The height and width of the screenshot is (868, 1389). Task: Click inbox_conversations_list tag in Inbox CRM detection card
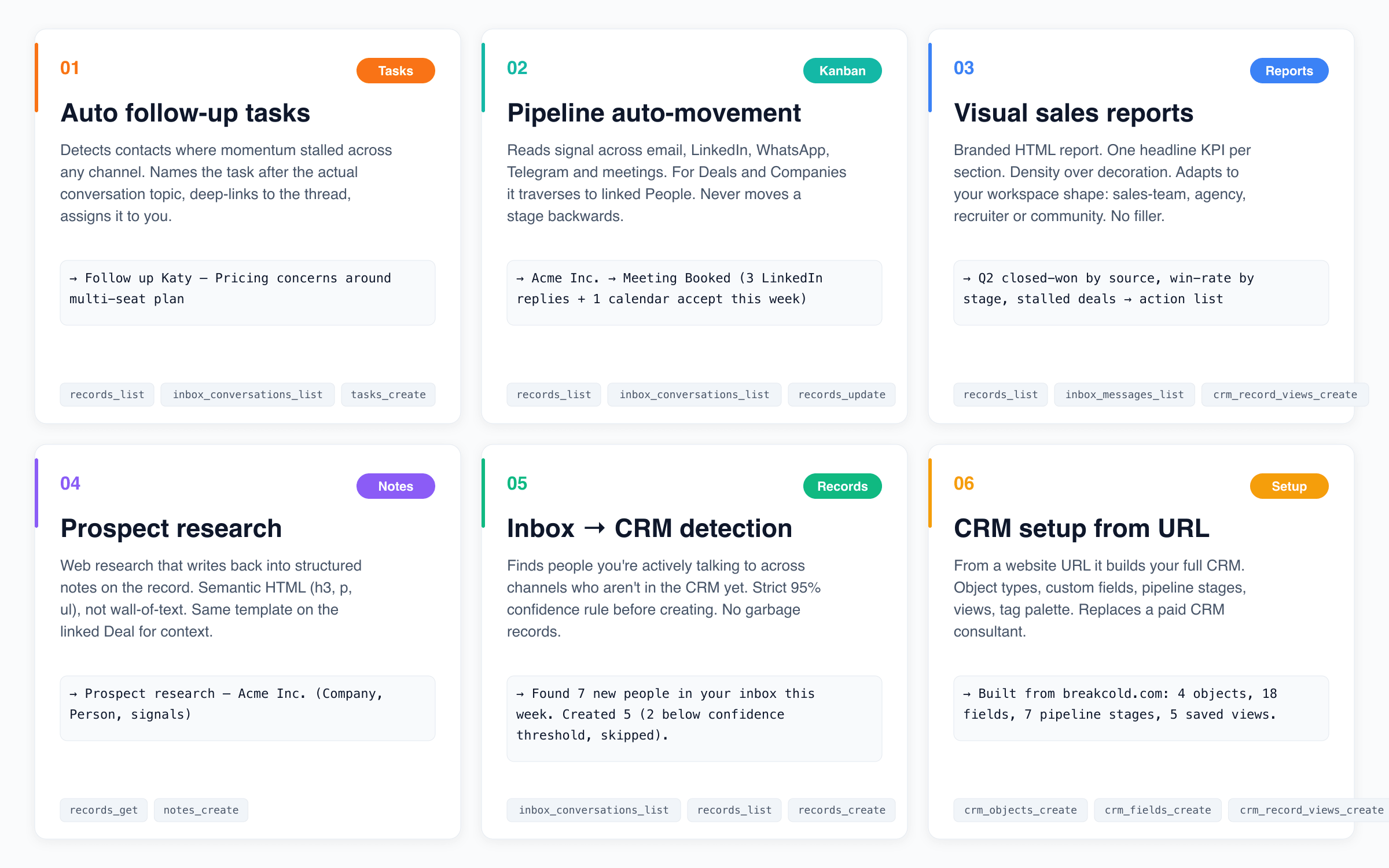[594, 810]
